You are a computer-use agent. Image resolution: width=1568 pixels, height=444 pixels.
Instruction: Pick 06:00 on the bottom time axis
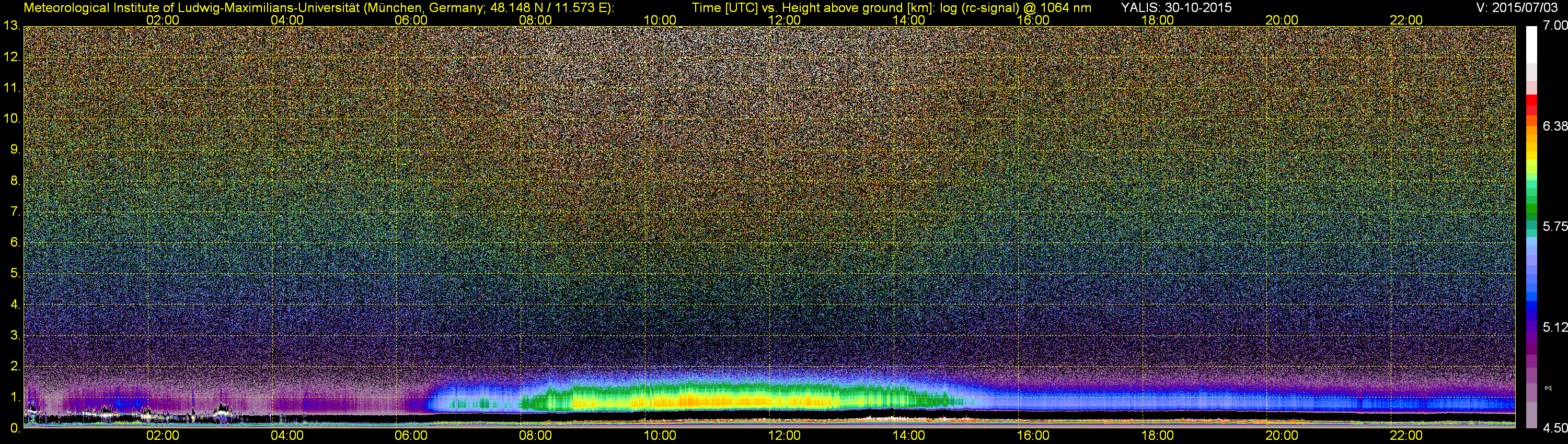[411, 436]
